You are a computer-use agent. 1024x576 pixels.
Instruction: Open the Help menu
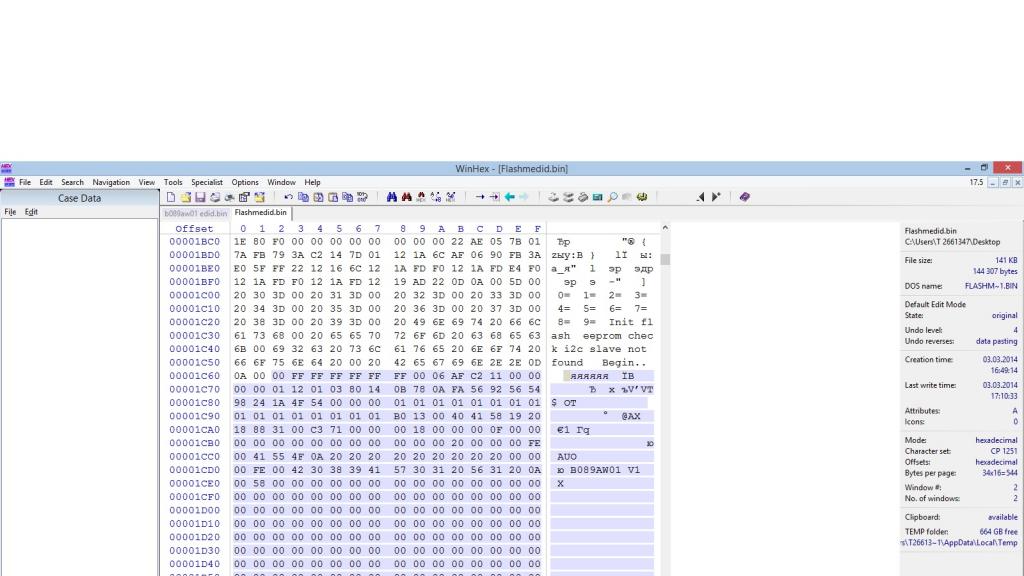click(x=312, y=182)
